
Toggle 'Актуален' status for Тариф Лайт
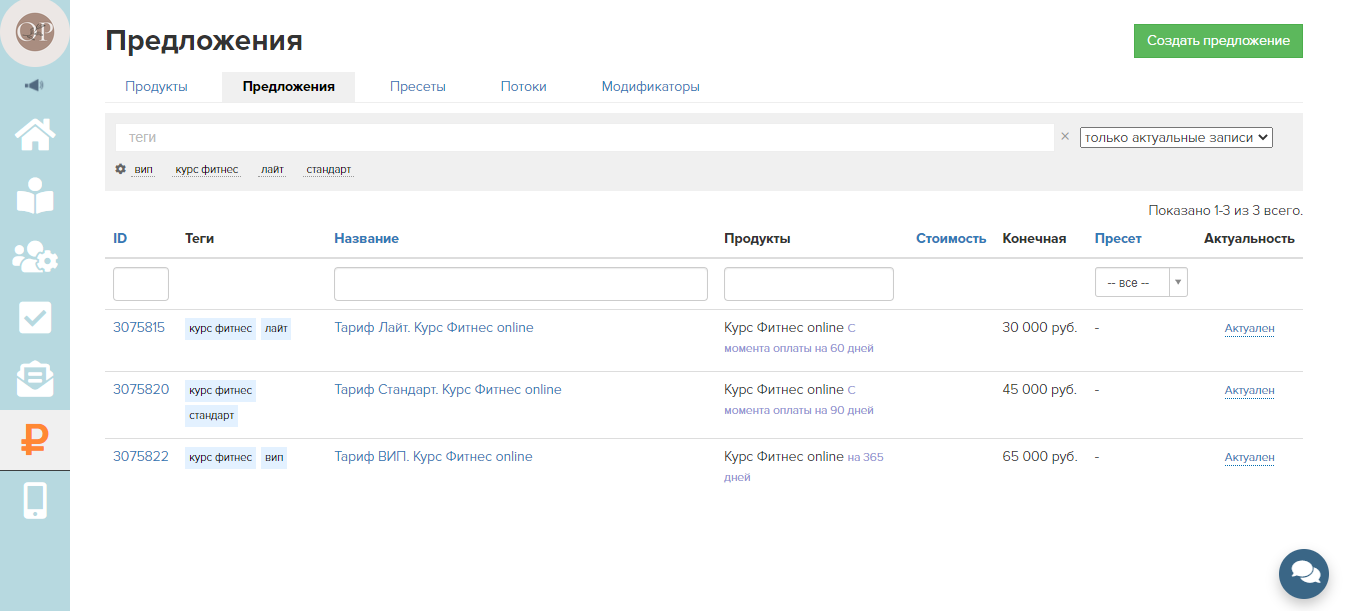1249,329
